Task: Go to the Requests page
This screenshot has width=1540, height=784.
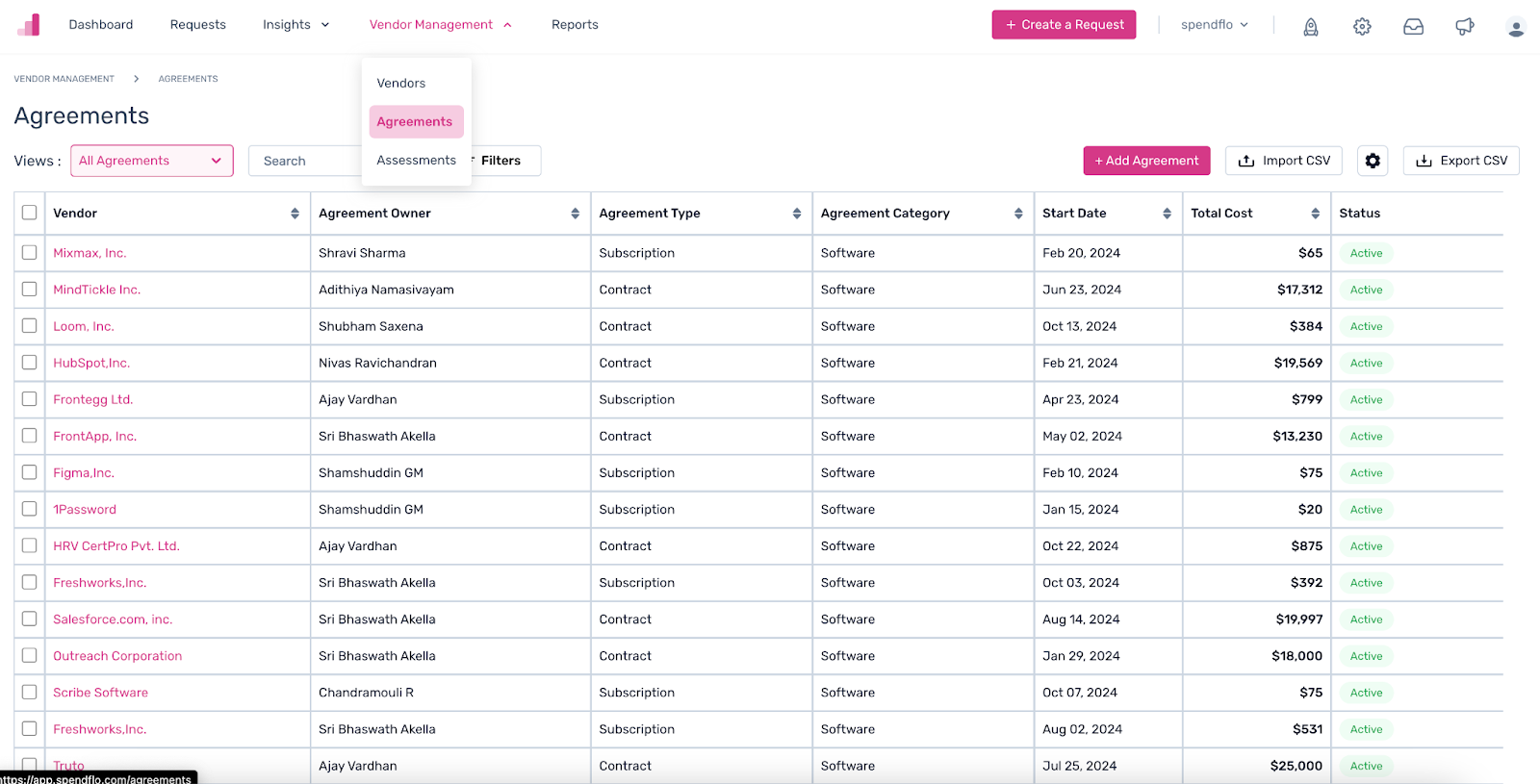Action: coord(198,25)
